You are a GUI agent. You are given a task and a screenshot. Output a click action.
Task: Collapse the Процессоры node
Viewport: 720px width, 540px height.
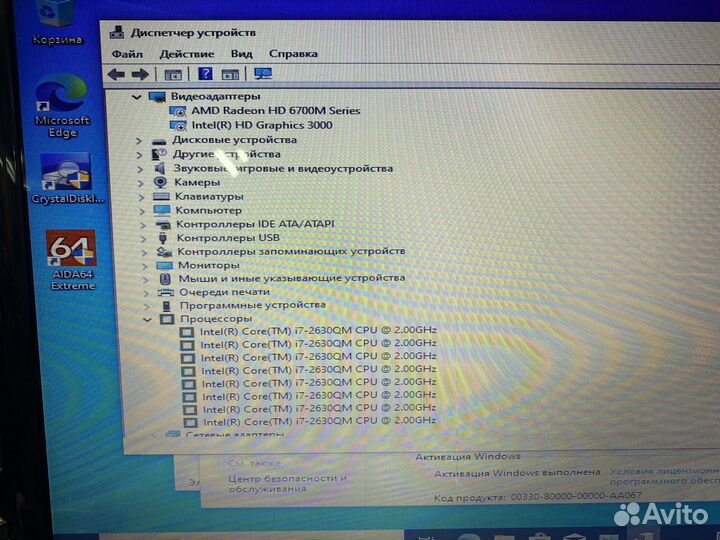coord(147,320)
